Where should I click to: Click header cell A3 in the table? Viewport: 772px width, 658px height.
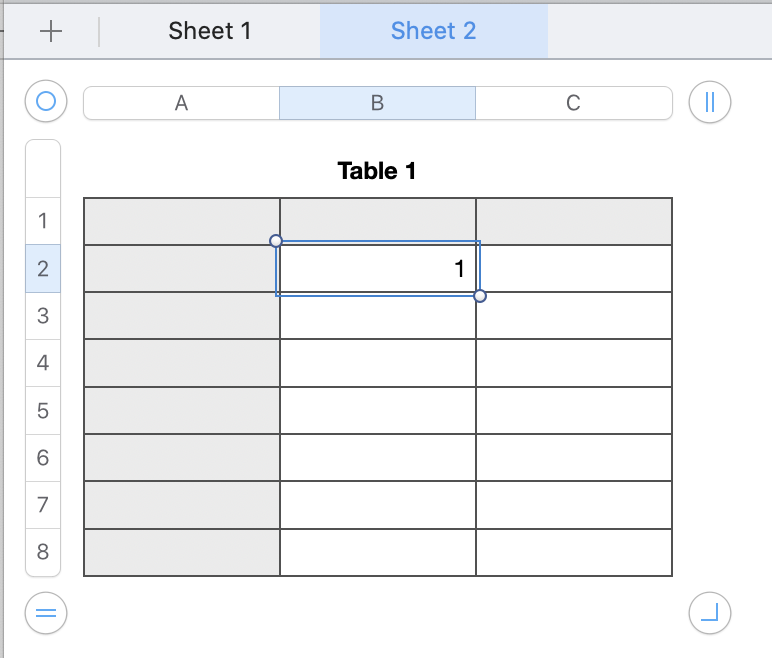coord(181,316)
